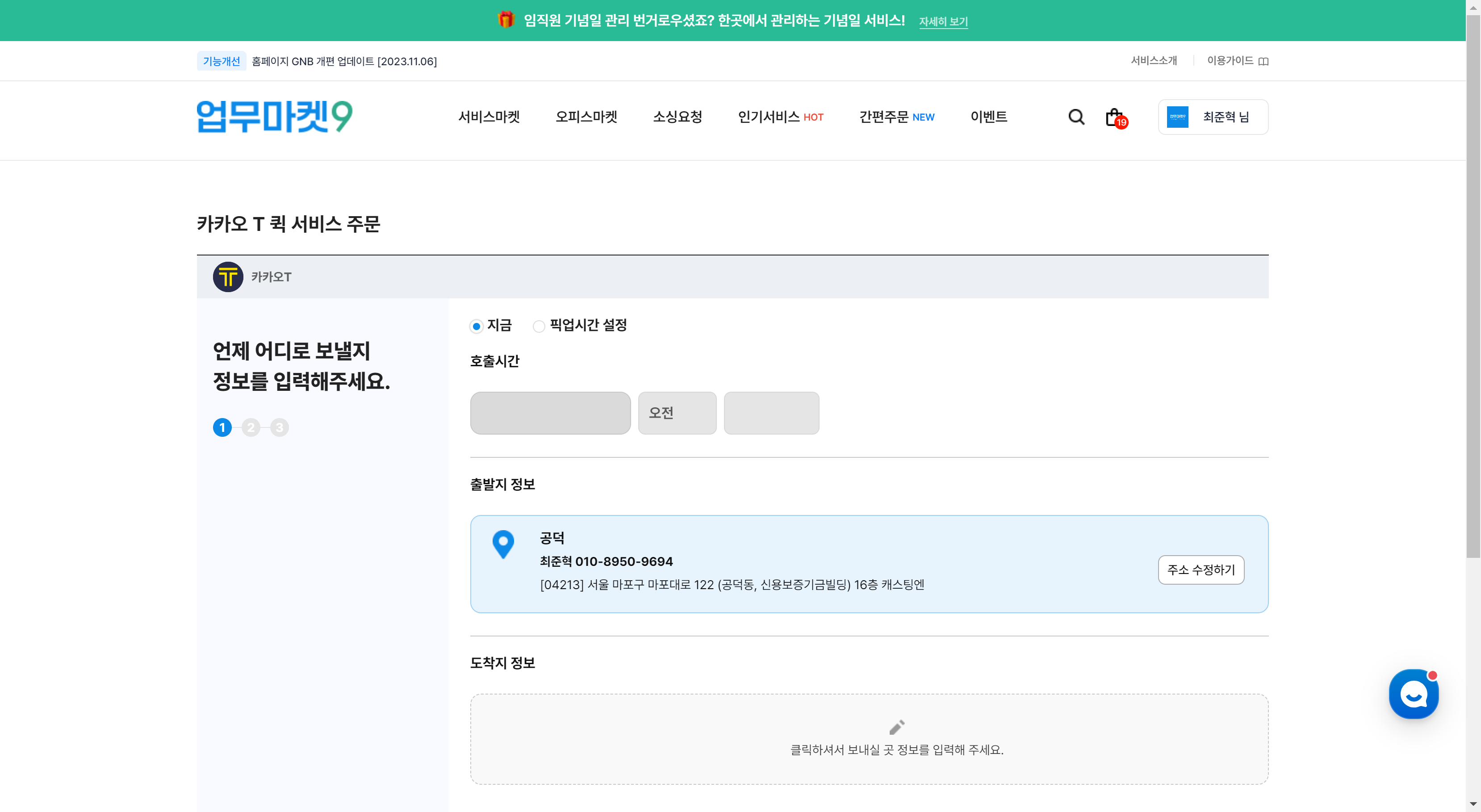Open the 최준혁 님 account menu

click(1213, 117)
